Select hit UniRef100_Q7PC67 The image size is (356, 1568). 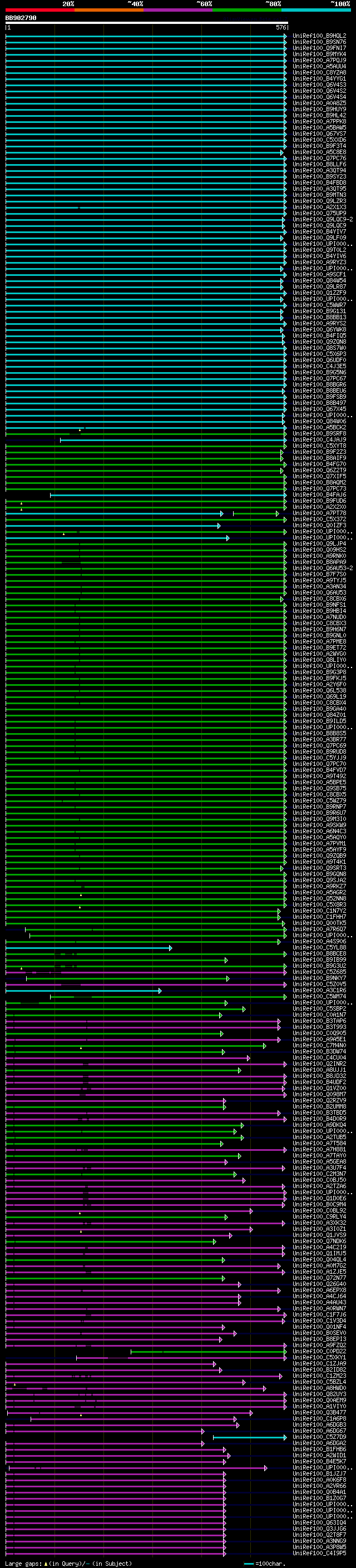pos(319,379)
